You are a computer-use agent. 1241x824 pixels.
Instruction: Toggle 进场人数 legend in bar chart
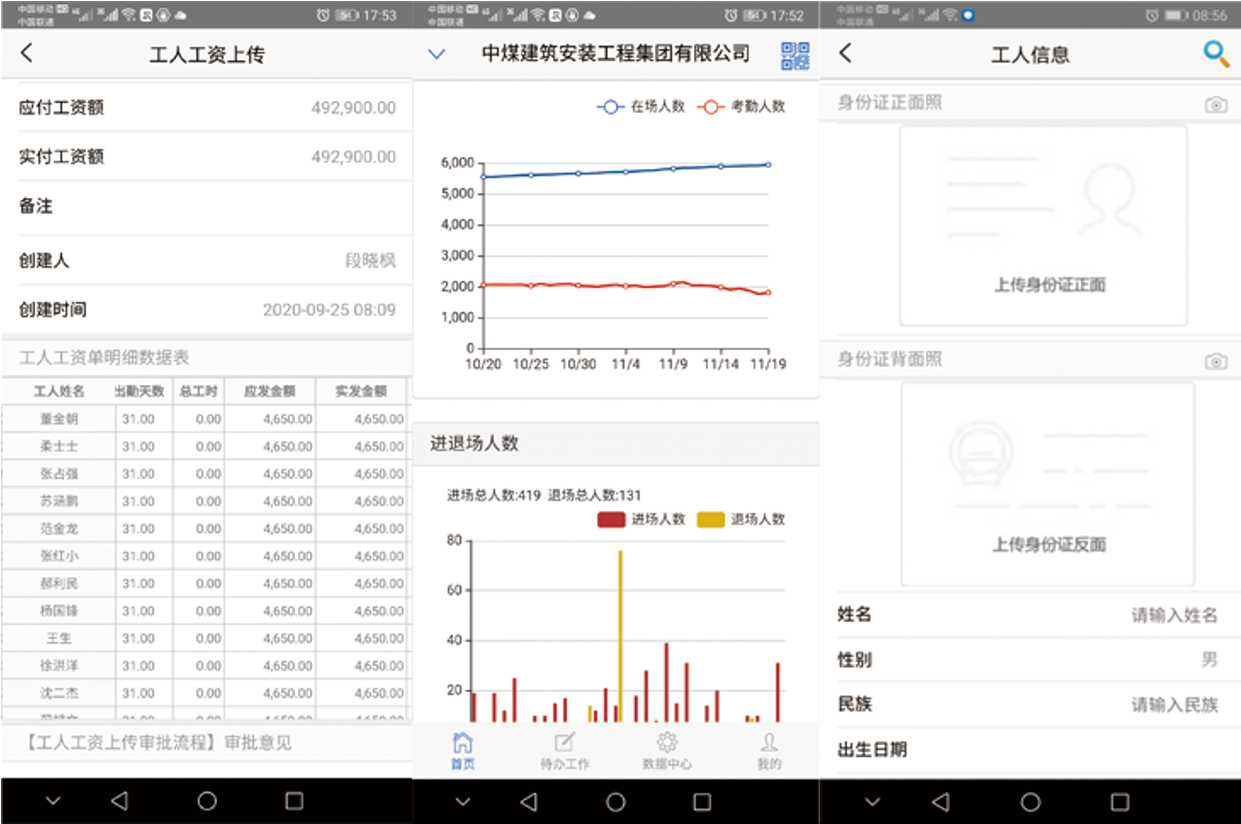[x=641, y=519]
